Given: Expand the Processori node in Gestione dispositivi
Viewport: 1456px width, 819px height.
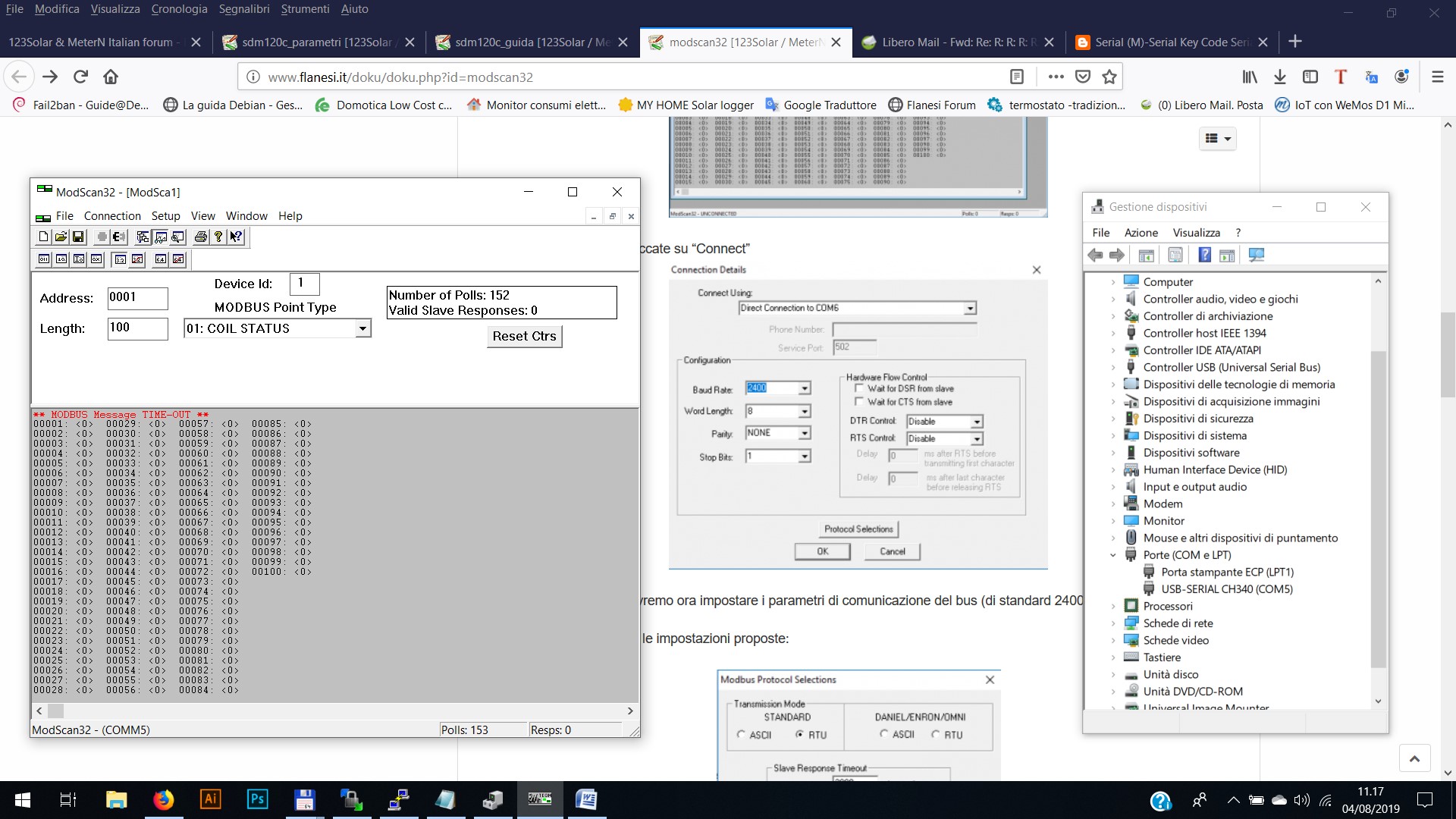Looking at the screenshot, I should coord(1113,607).
